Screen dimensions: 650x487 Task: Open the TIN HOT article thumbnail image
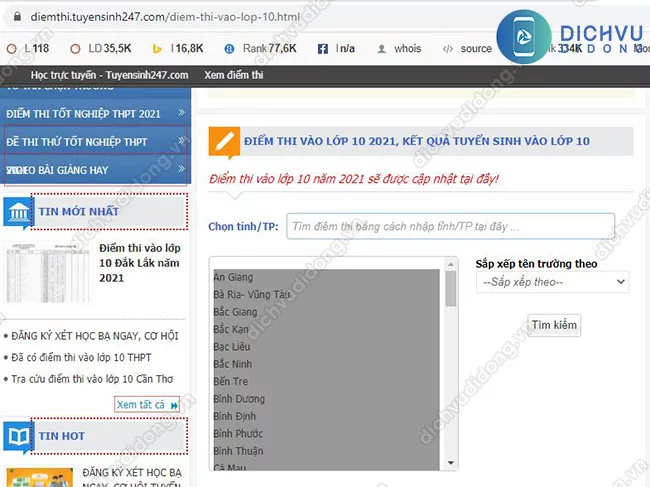click(40, 477)
